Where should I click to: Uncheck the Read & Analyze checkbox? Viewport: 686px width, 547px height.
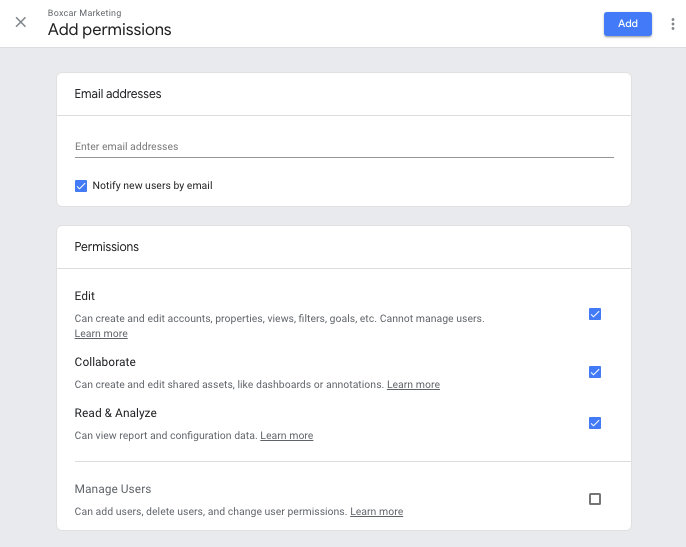click(x=595, y=423)
